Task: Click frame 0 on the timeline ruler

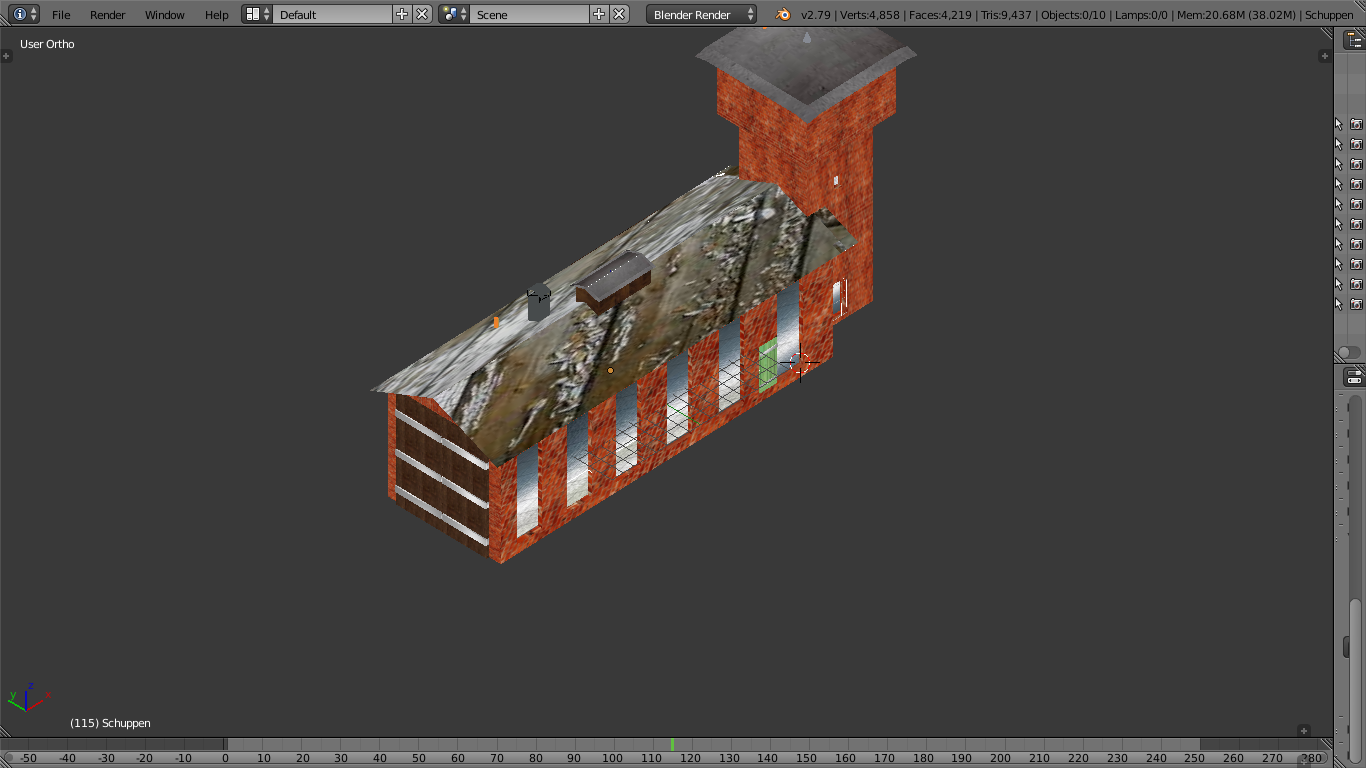Action: pos(225,758)
